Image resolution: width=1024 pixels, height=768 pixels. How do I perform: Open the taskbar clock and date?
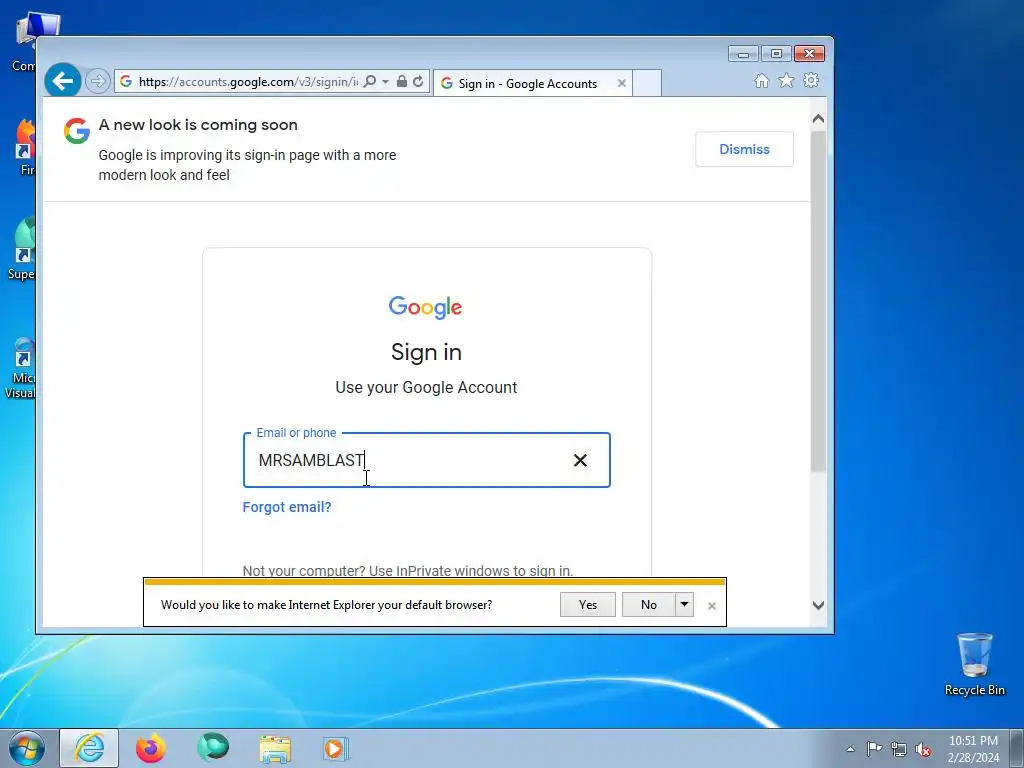tap(973, 749)
